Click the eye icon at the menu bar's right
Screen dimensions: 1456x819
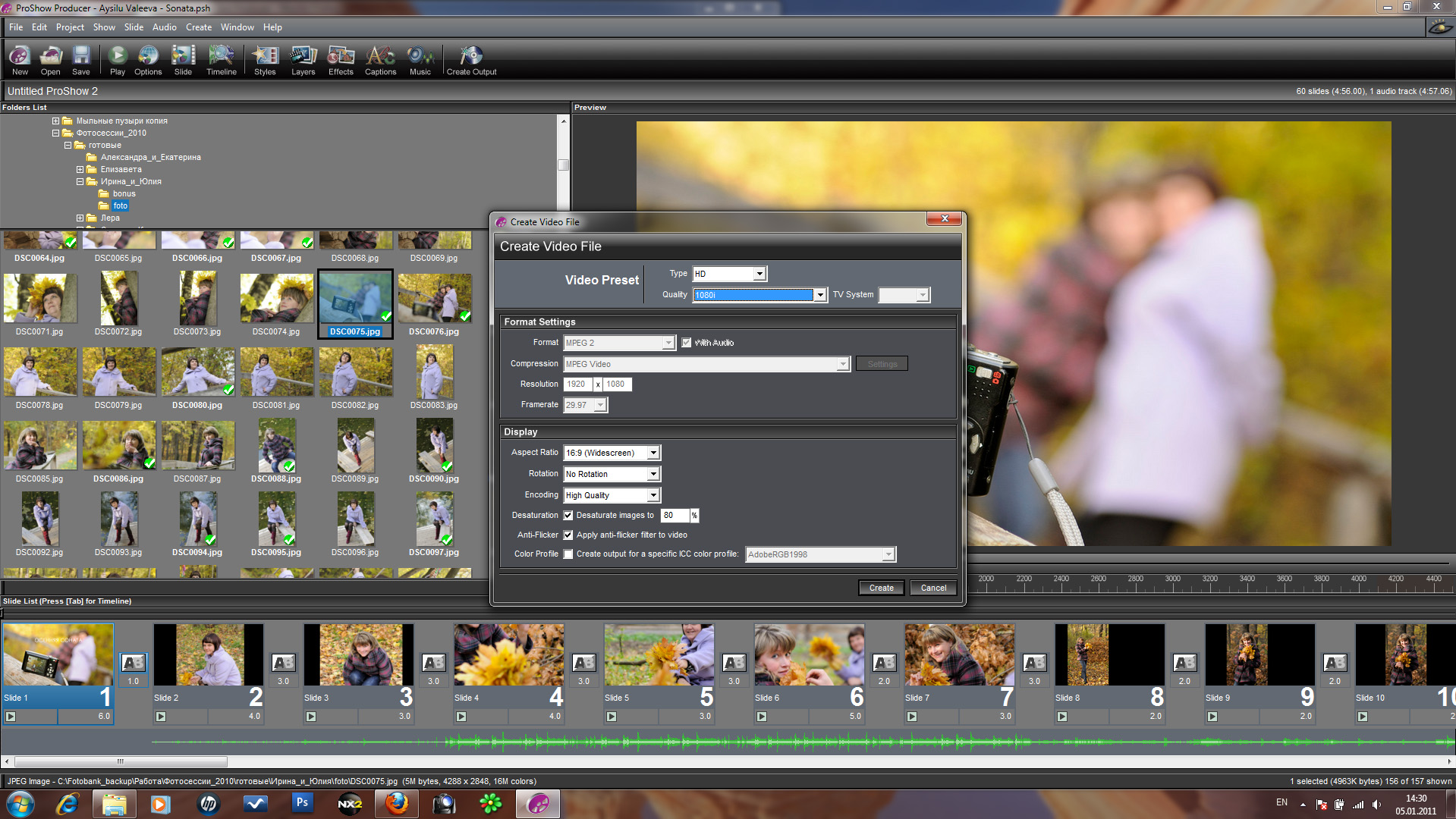pyautogui.click(x=1439, y=27)
